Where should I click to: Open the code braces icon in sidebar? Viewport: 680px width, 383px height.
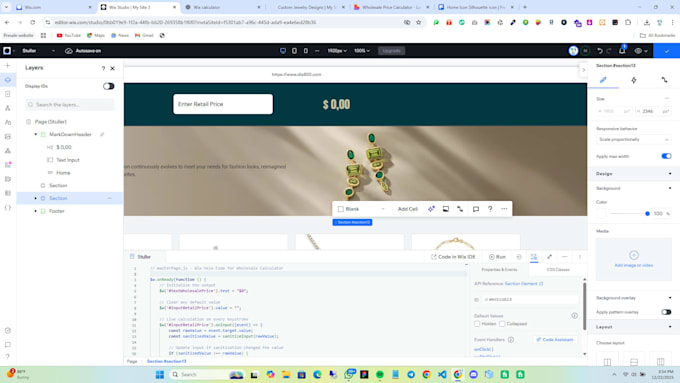point(8,207)
